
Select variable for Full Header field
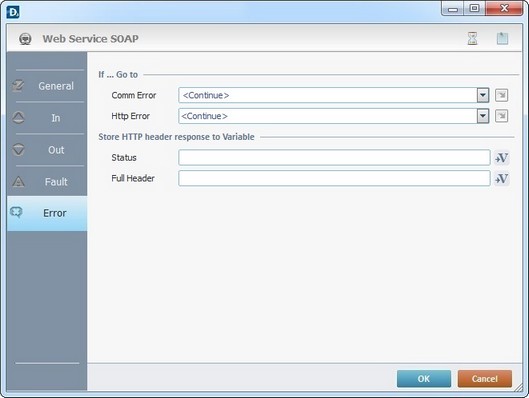tap(501, 179)
